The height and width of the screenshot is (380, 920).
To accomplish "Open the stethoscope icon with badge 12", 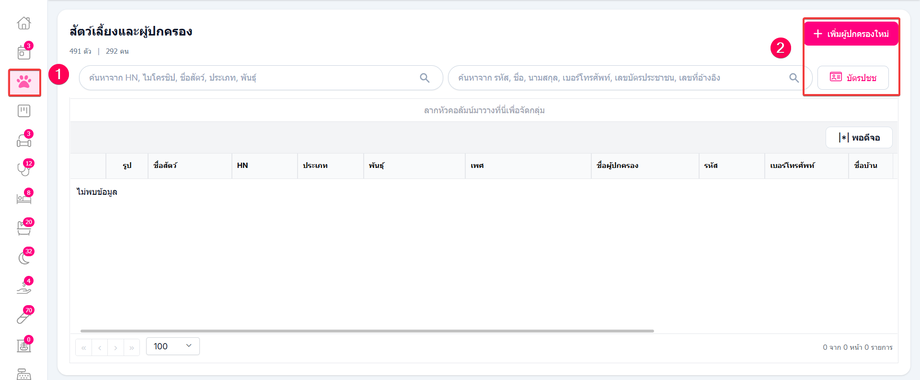I will pyautogui.click(x=24, y=169).
